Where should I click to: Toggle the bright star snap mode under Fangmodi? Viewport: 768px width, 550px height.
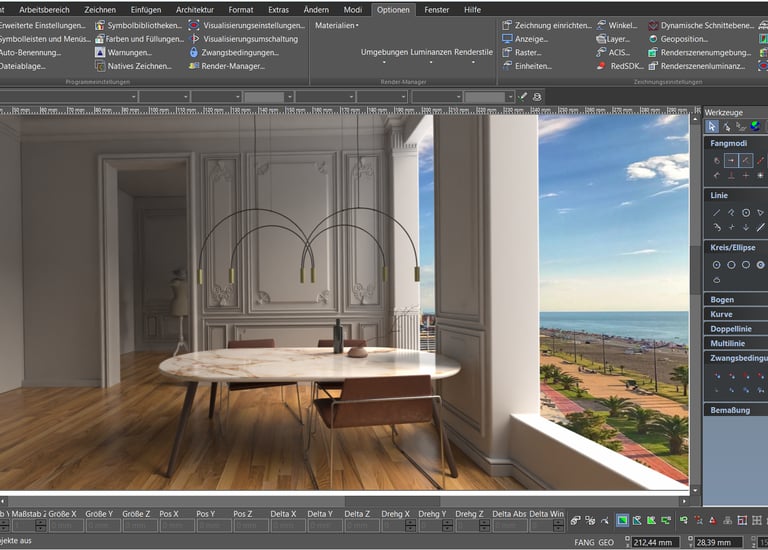(760, 175)
